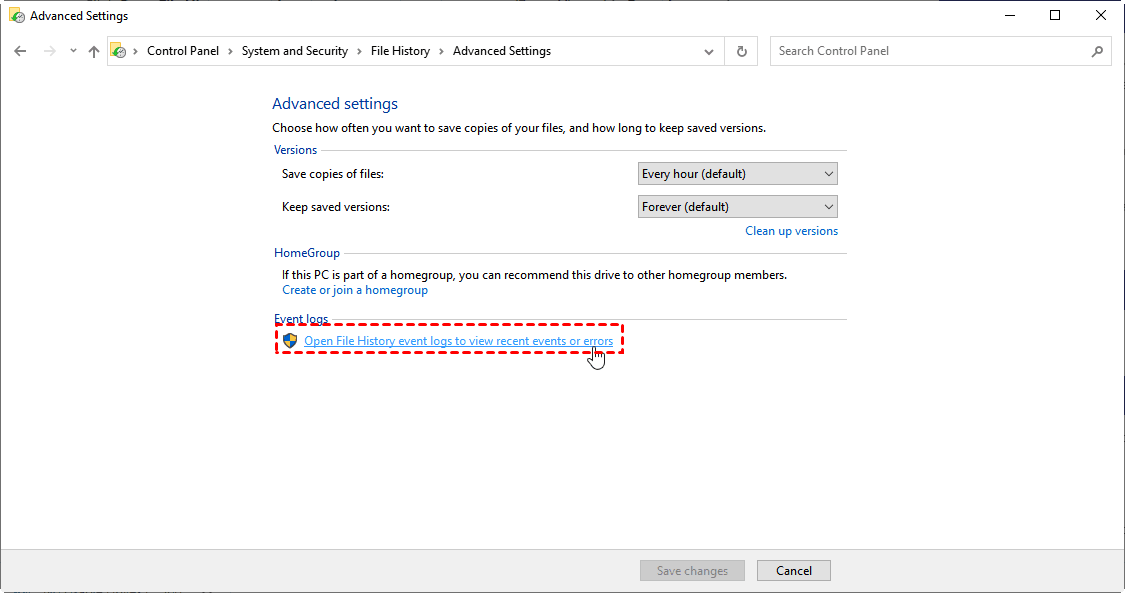This screenshot has height=593, width=1125.
Task: Open the Recent locations dropdown arrow
Action: pos(73,51)
